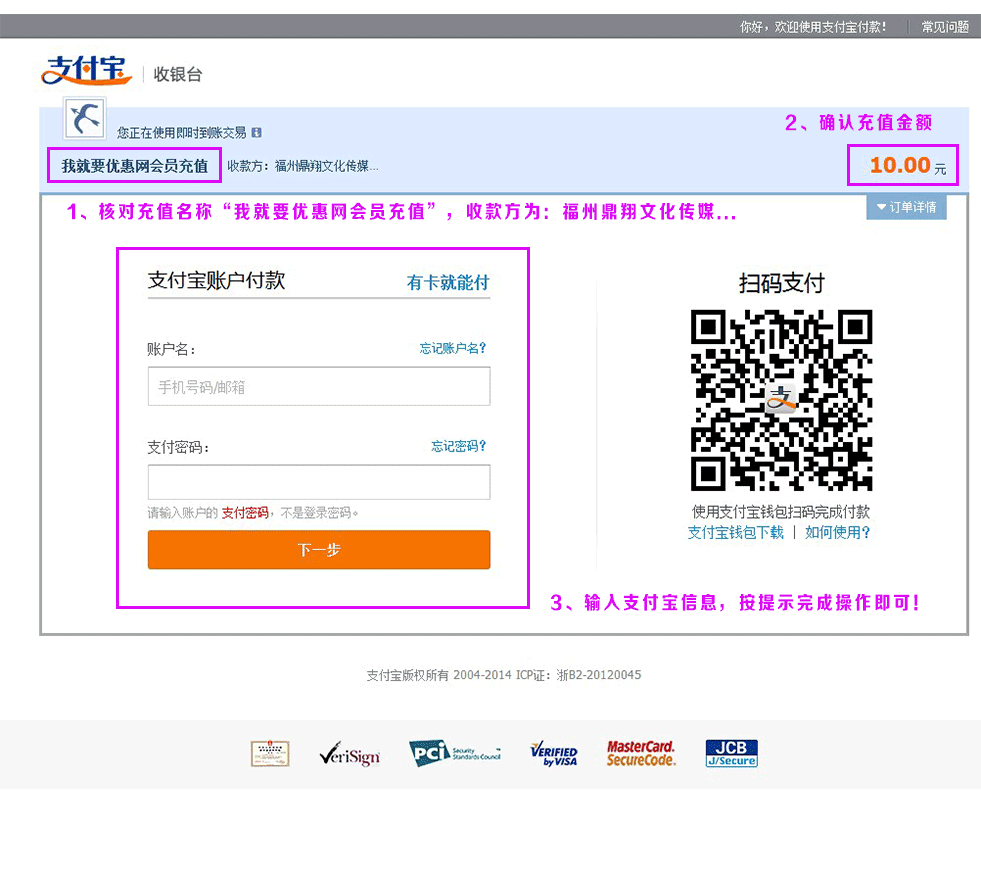
Task: Click the VeriSign logo
Action: [350, 754]
